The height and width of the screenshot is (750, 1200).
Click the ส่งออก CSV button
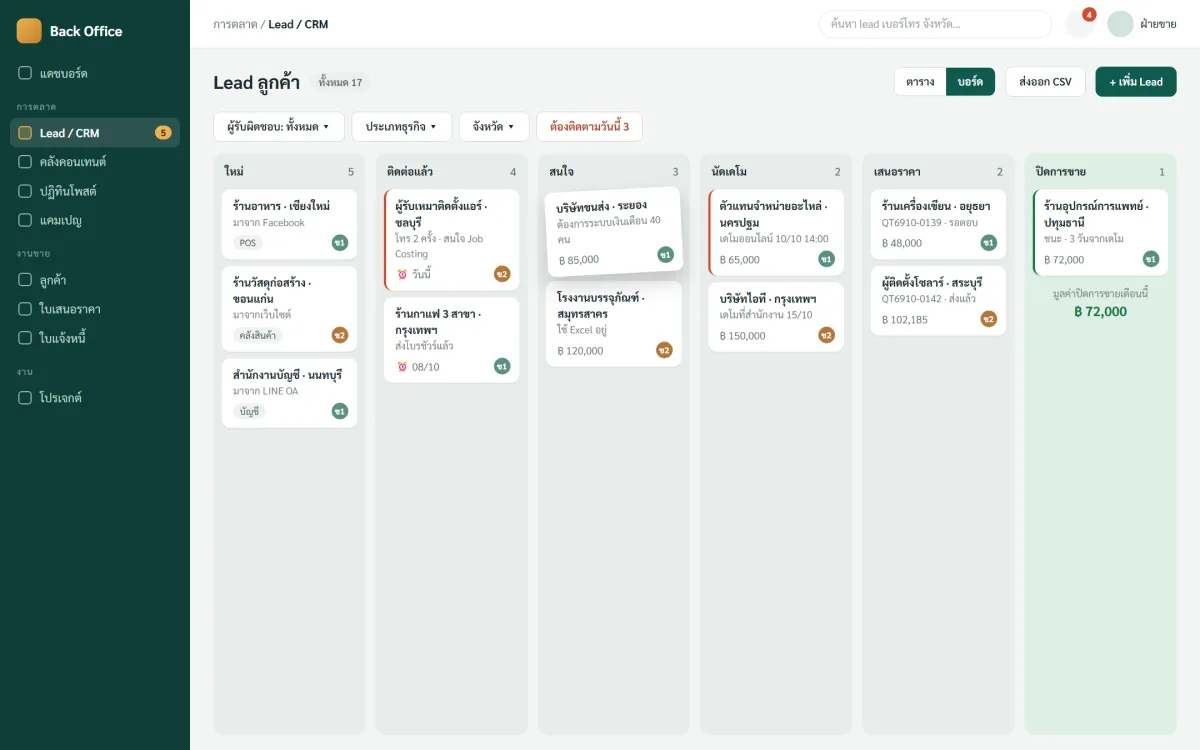coord(1045,82)
